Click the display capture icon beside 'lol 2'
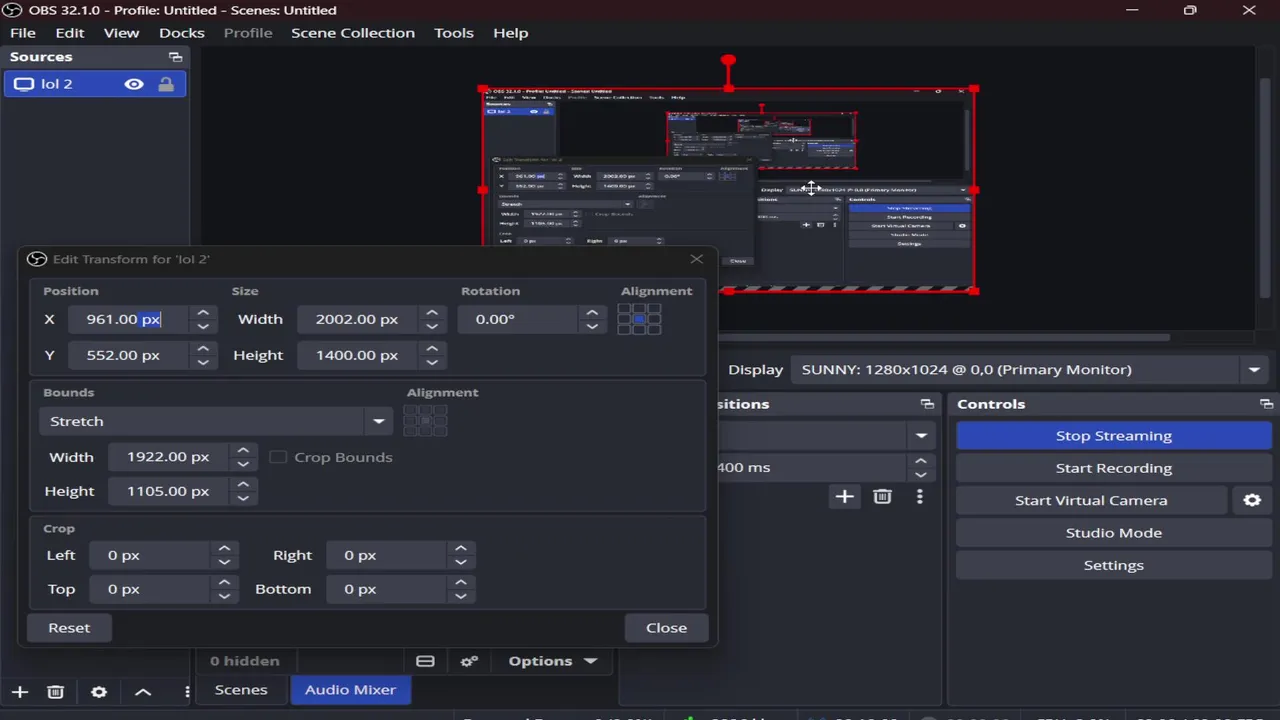Image resolution: width=1280 pixels, height=720 pixels. pos(24,84)
